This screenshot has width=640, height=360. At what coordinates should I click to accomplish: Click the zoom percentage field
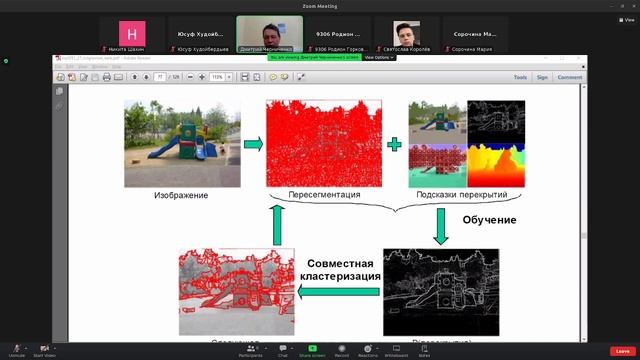217,77
